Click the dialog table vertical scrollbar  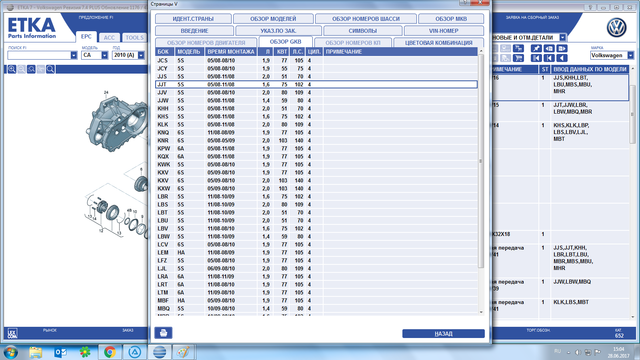[481, 161]
